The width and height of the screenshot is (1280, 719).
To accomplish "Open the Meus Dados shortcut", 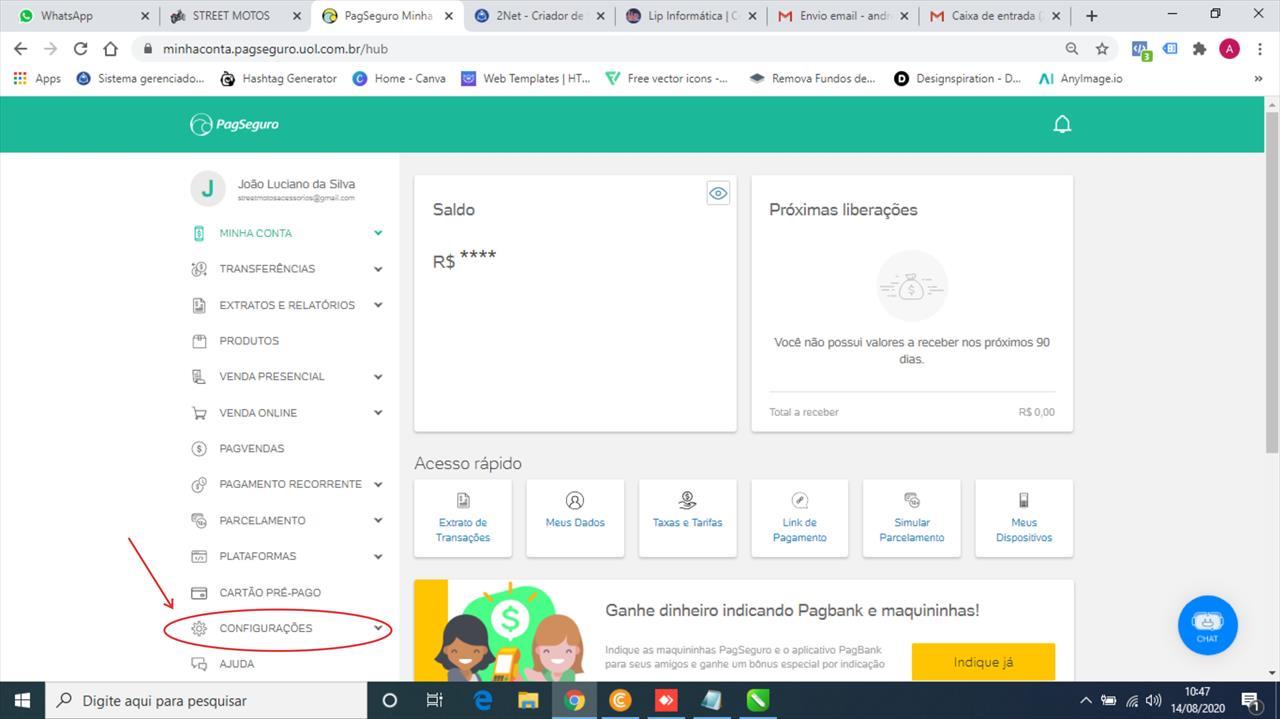I will tap(575, 518).
